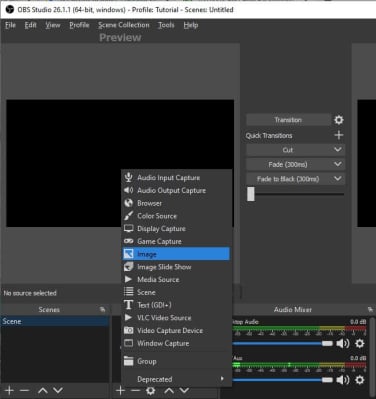Open transition properties gear icon
This screenshot has height=399, width=376.
[339, 120]
